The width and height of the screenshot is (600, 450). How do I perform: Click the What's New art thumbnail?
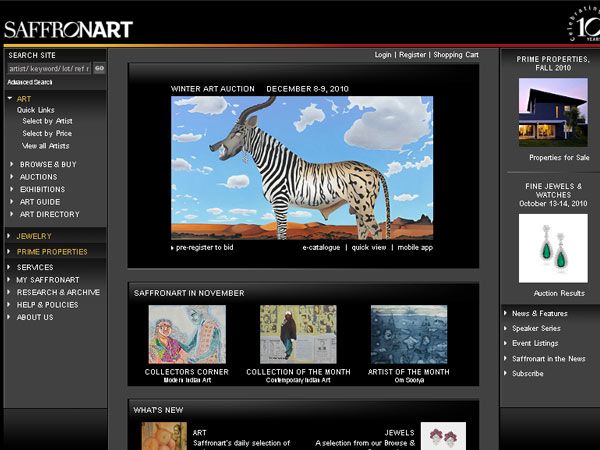click(x=164, y=436)
